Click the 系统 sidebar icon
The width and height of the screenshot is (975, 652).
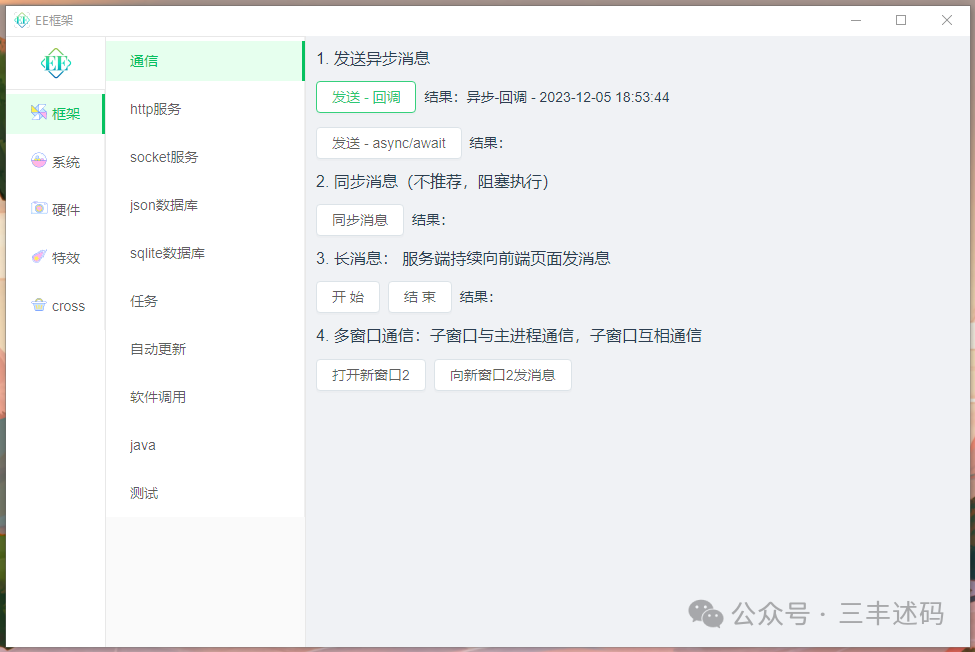39,161
